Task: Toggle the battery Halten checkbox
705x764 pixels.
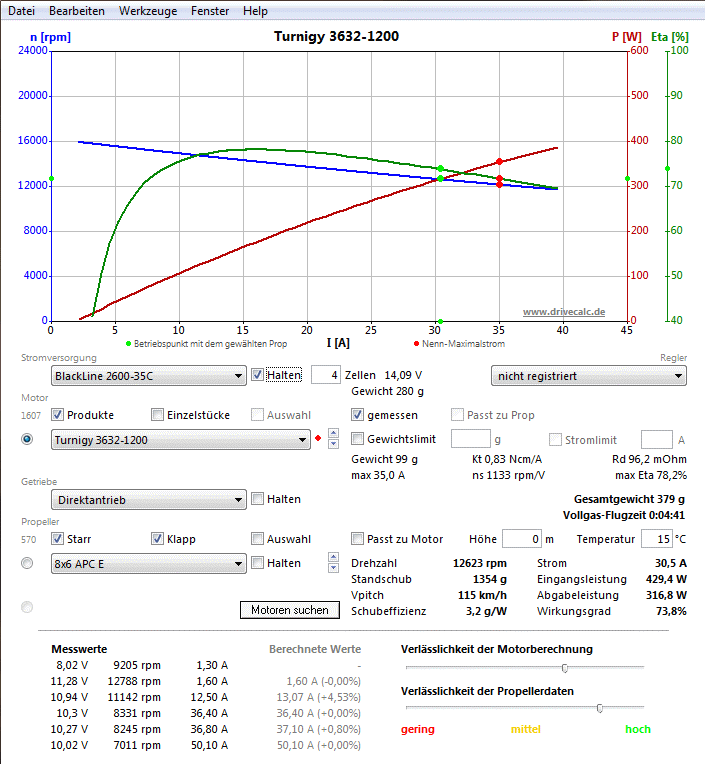Action: pos(258,375)
